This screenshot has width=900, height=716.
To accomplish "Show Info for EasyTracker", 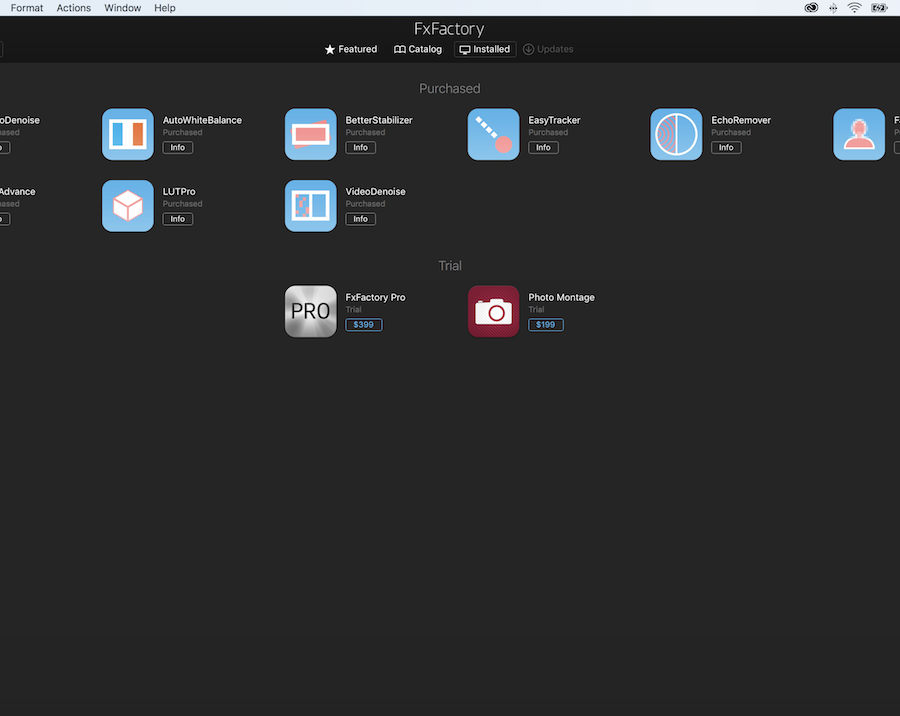I will (x=543, y=148).
